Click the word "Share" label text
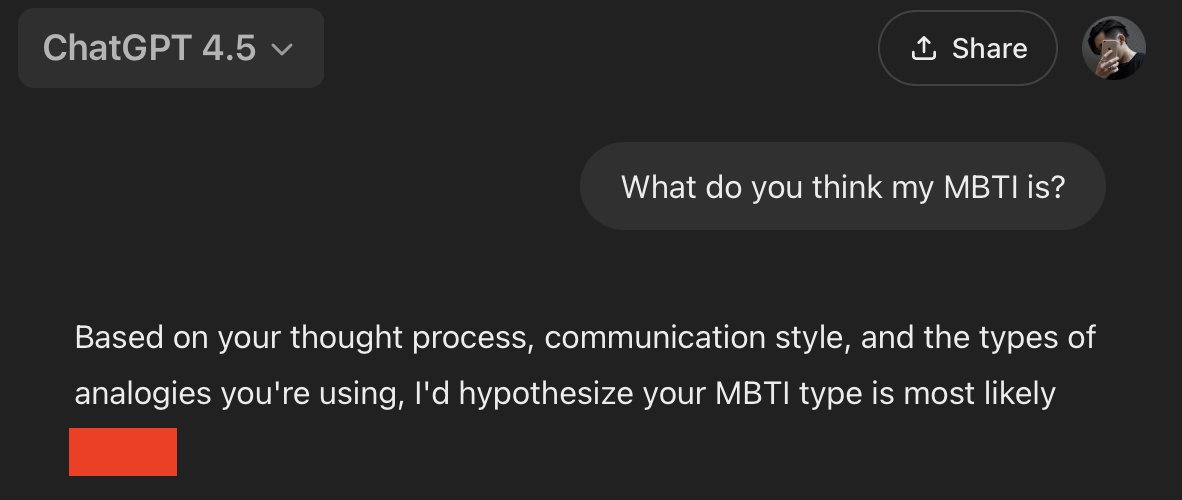This screenshot has height=500, width=1182. [x=989, y=49]
